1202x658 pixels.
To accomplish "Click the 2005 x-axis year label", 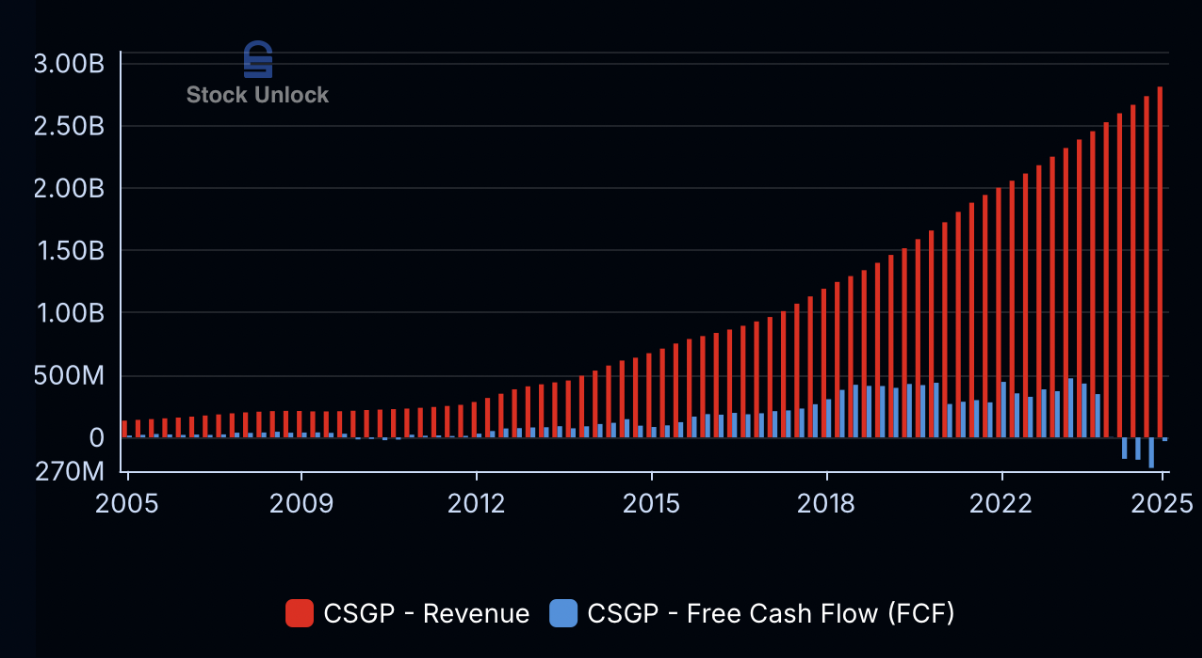I will pos(127,503).
